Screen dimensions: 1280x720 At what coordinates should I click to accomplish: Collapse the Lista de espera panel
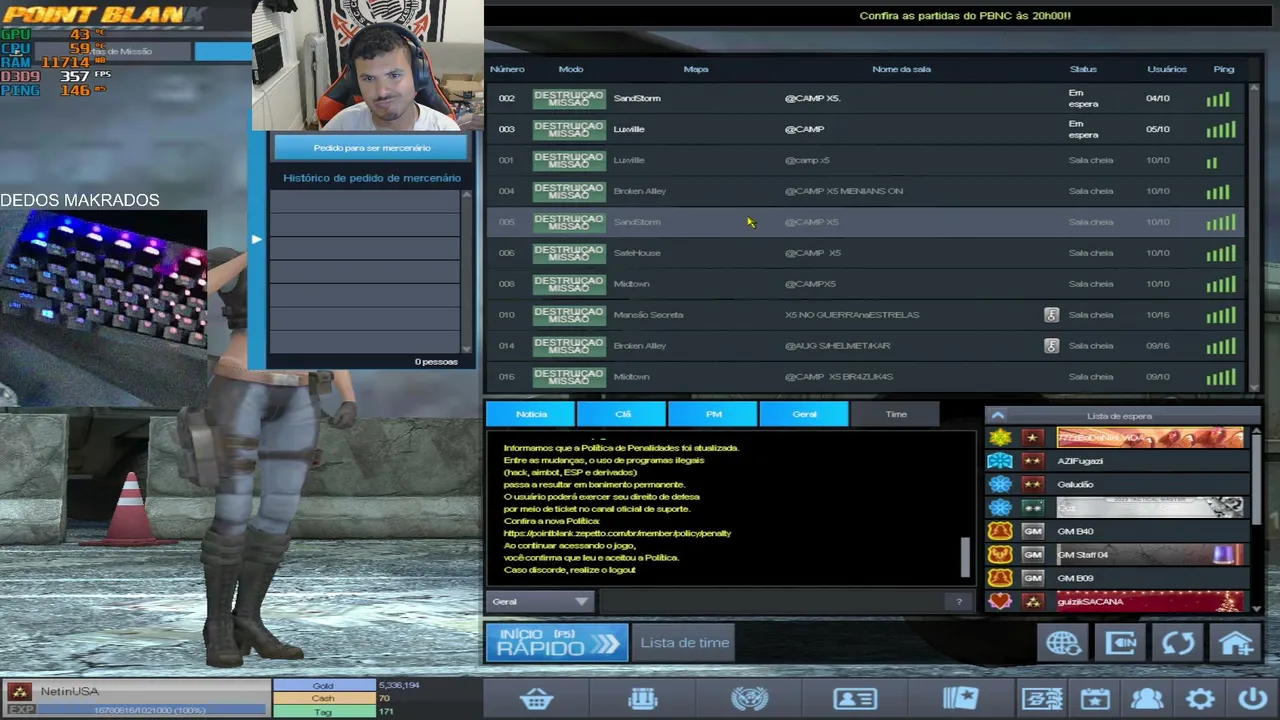(x=997, y=416)
